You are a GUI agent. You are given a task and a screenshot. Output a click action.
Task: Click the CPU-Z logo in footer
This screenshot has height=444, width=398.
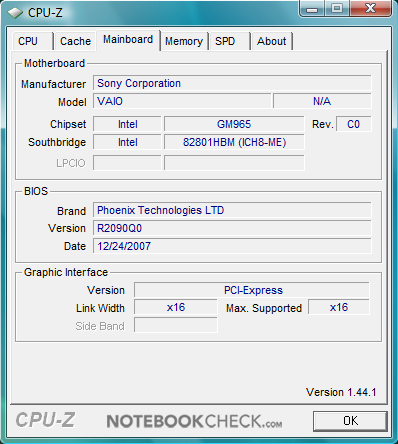45,420
